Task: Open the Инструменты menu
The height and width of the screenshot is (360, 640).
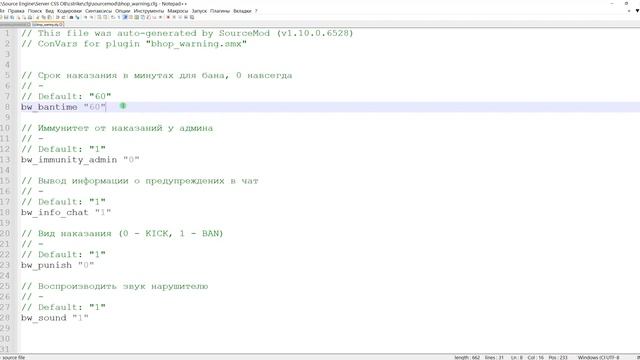Action: (149, 11)
